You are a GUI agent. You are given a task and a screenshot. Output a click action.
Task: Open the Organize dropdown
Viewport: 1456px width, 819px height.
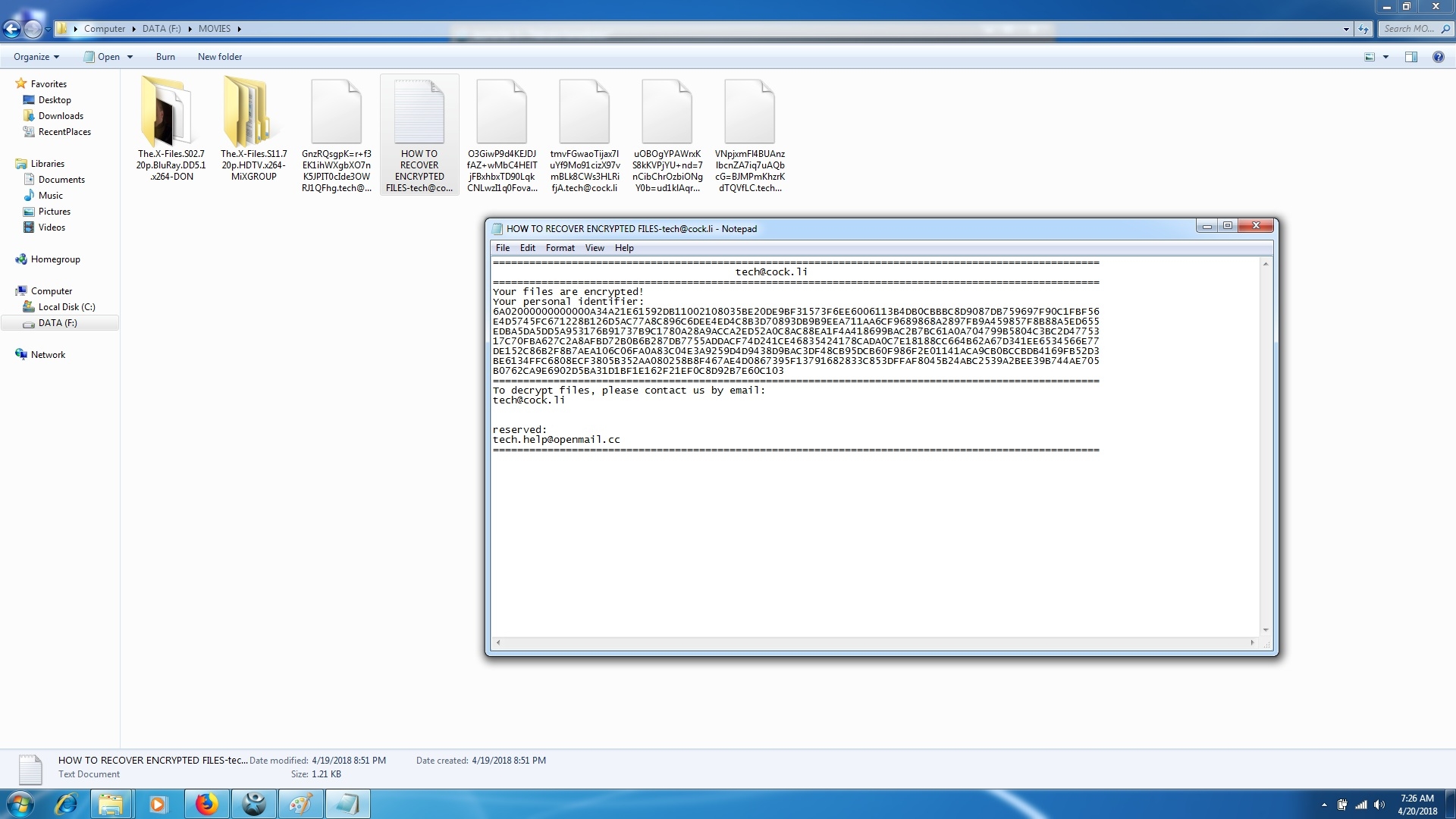point(36,57)
